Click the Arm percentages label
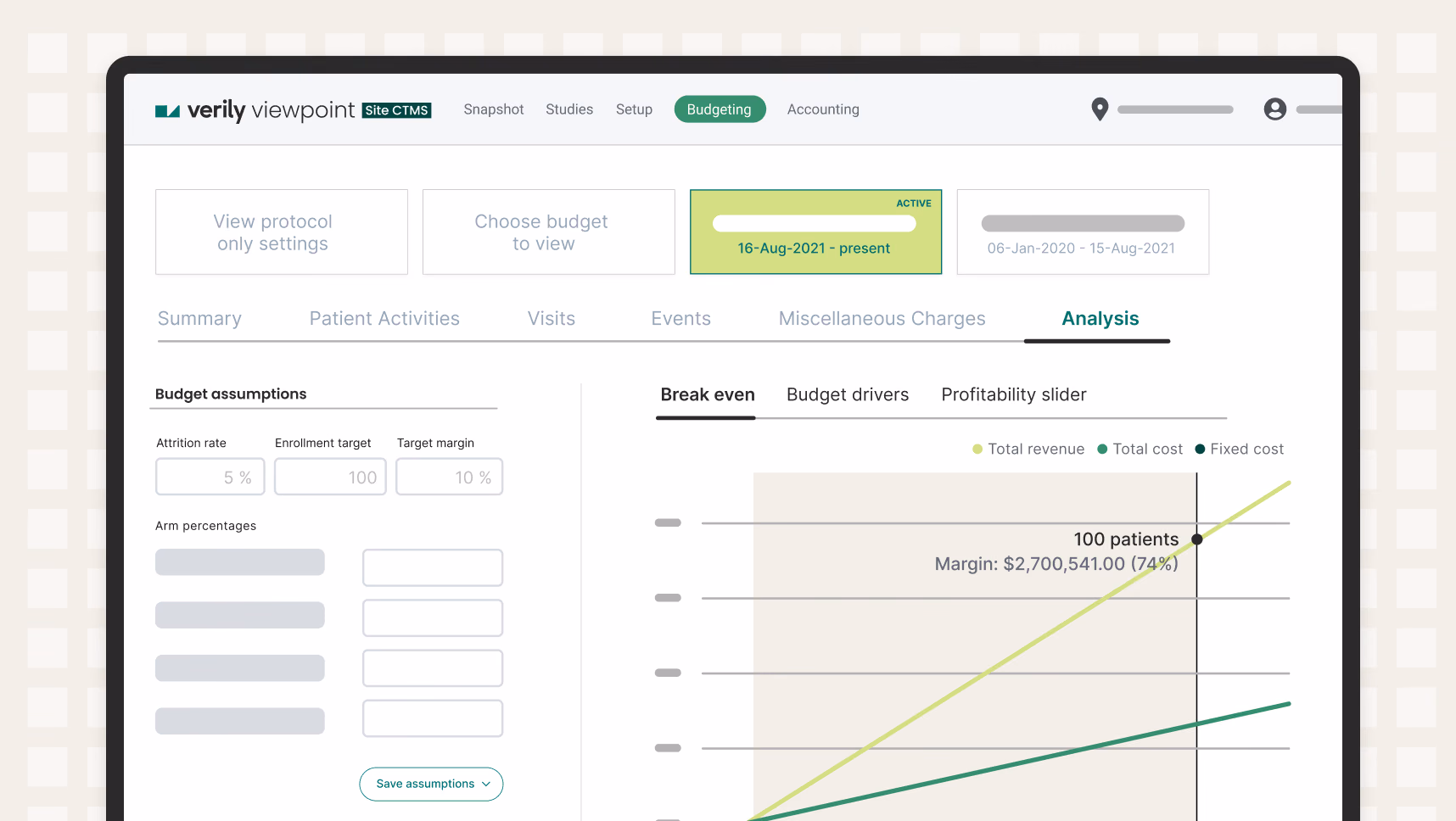Viewport: 1456px width, 821px height. [206, 526]
